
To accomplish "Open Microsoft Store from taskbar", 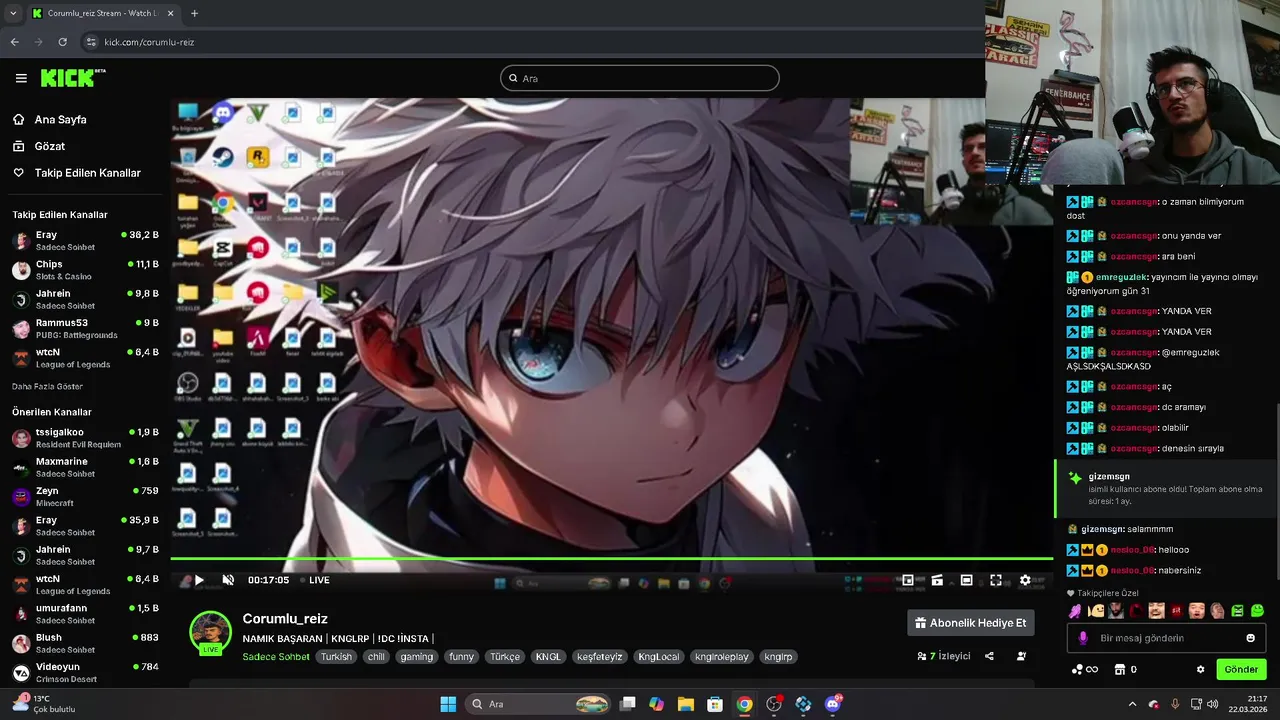I will (x=715, y=704).
